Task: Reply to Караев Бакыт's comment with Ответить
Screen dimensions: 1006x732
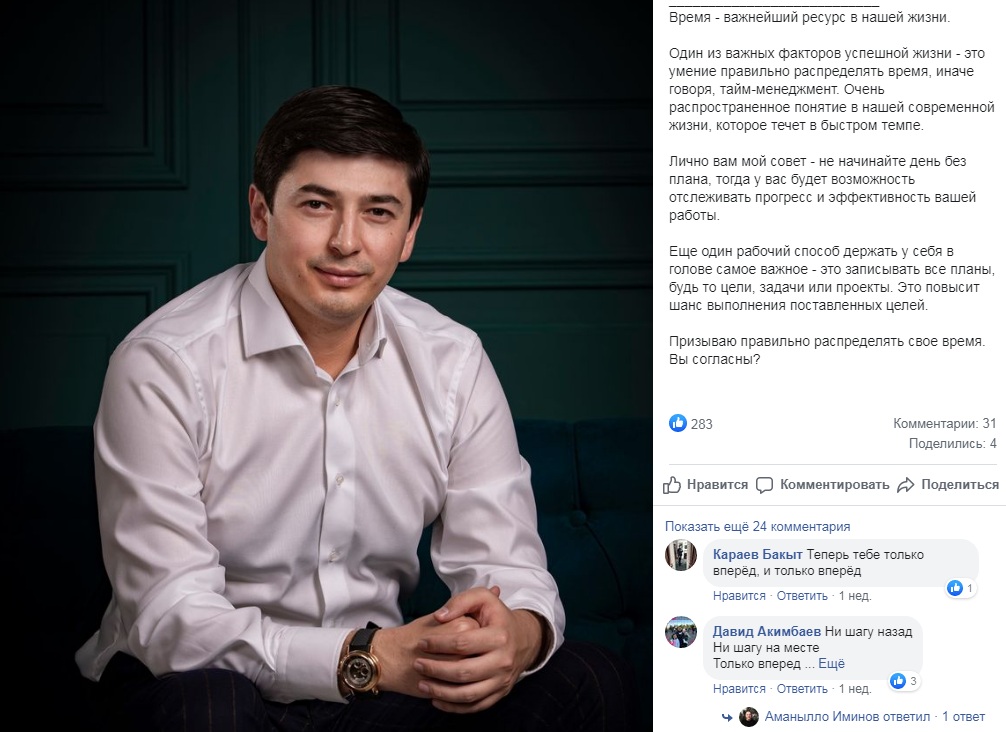Action: (802, 596)
